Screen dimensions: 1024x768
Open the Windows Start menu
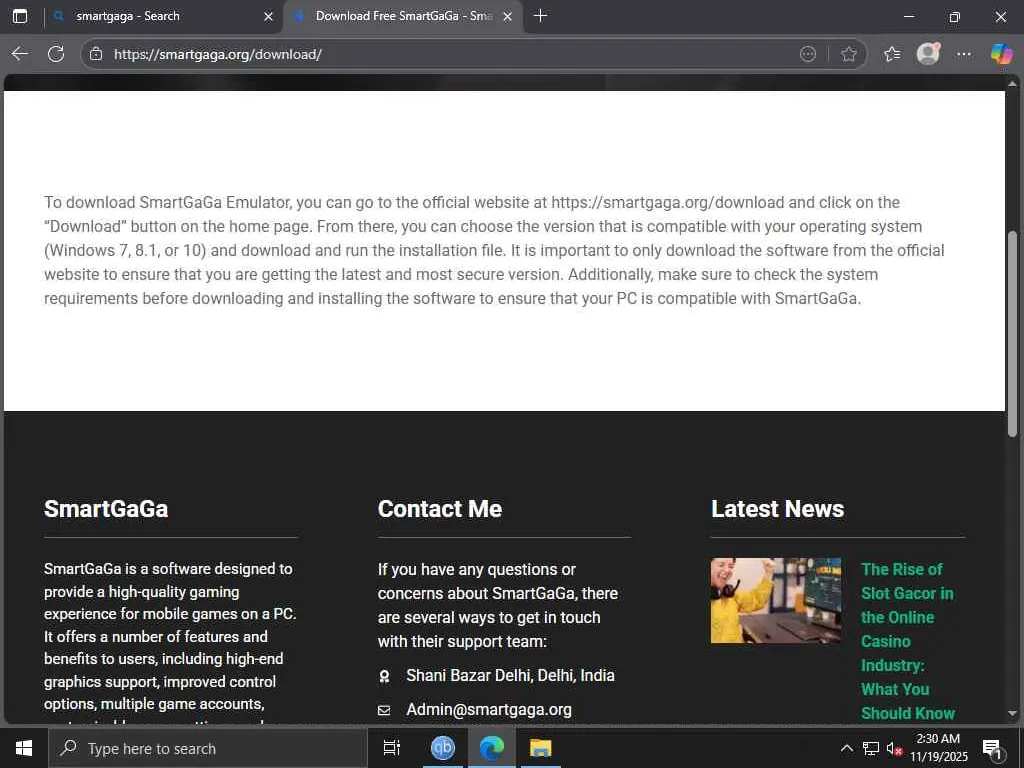pyautogui.click(x=24, y=748)
